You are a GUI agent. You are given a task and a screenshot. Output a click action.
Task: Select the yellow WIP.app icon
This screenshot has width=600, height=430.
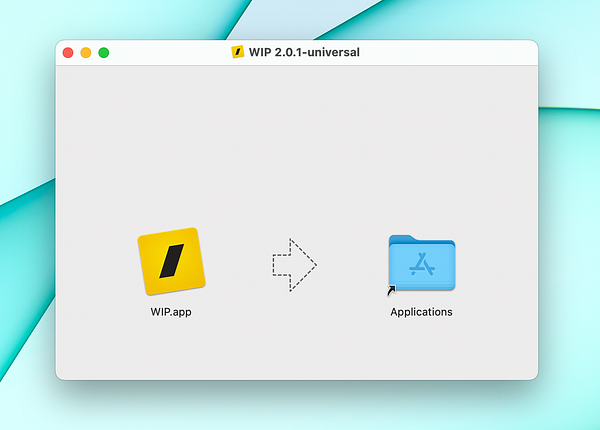pos(171,261)
